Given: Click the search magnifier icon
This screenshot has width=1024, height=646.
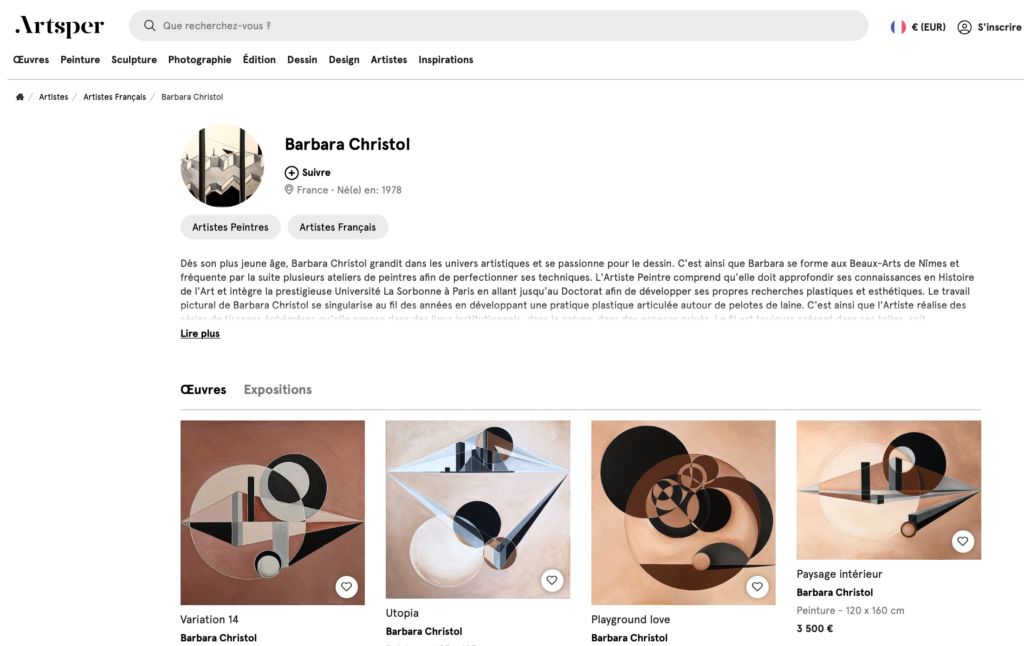Looking at the screenshot, I should pyautogui.click(x=150, y=25).
